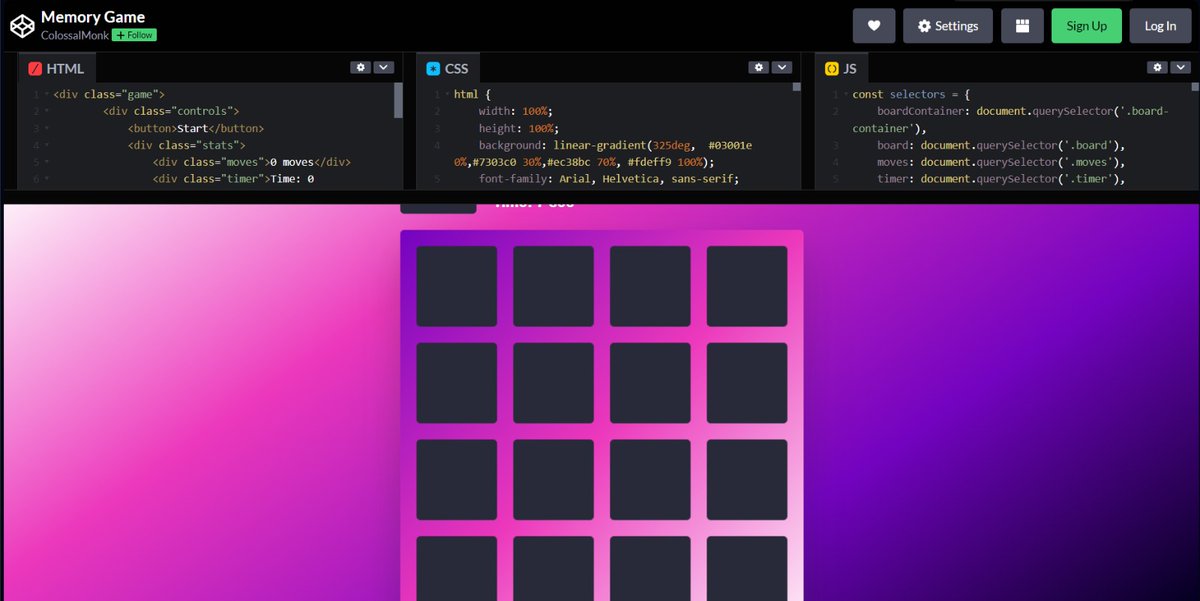Flip the third card in row two
The image size is (1200, 601).
coord(650,383)
